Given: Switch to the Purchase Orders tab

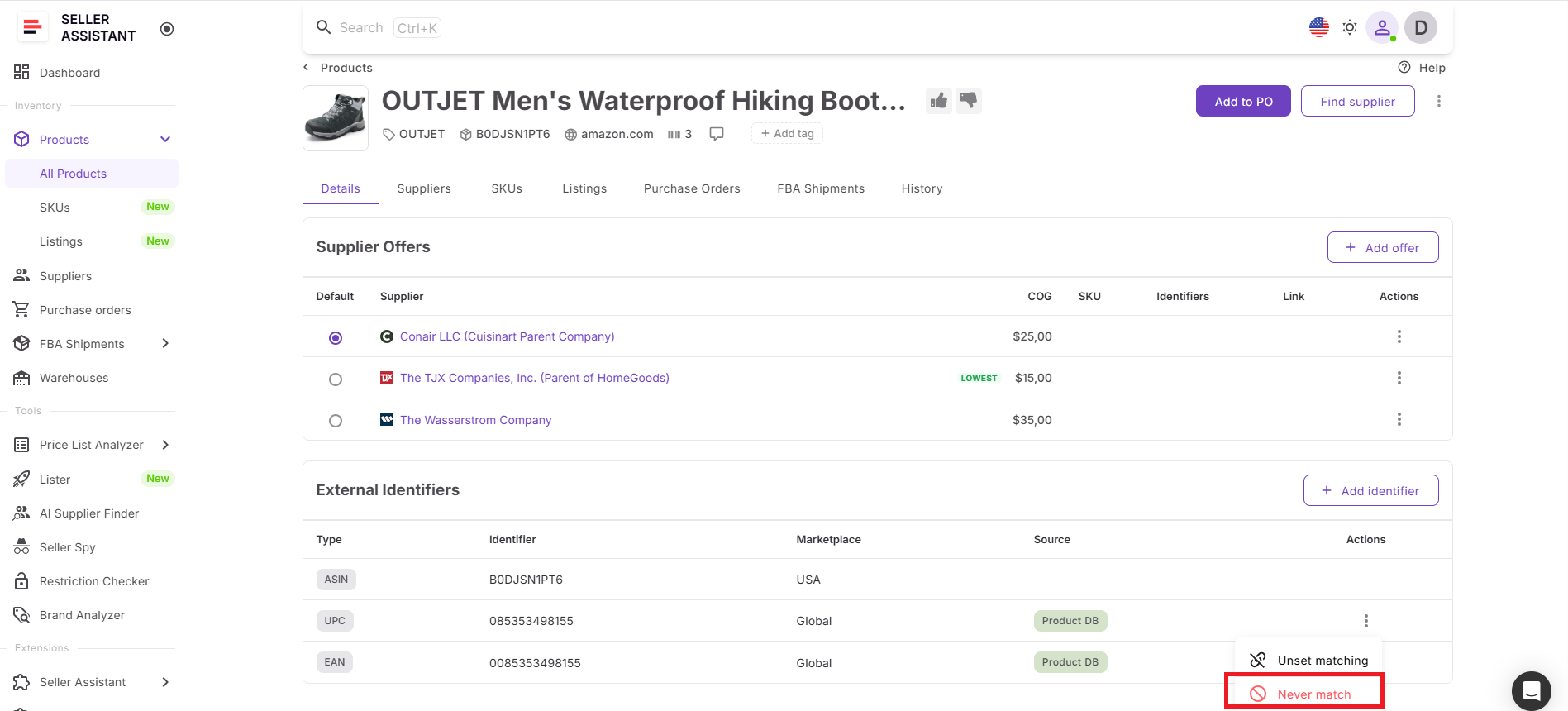Looking at the screenshot, I should [x=692, y=188].
